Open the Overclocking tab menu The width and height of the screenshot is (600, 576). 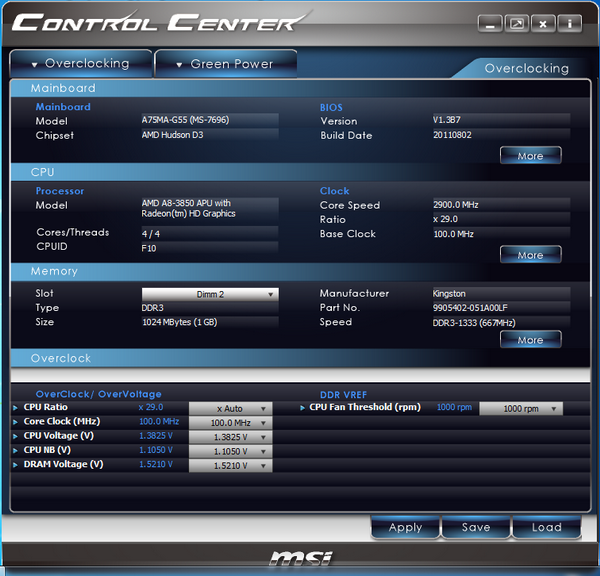81,64
